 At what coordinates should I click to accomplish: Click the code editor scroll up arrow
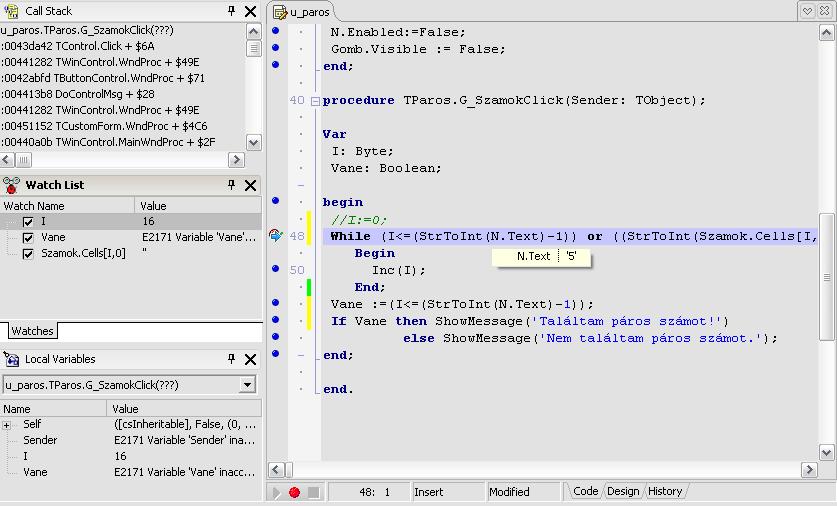pos(826,33)
